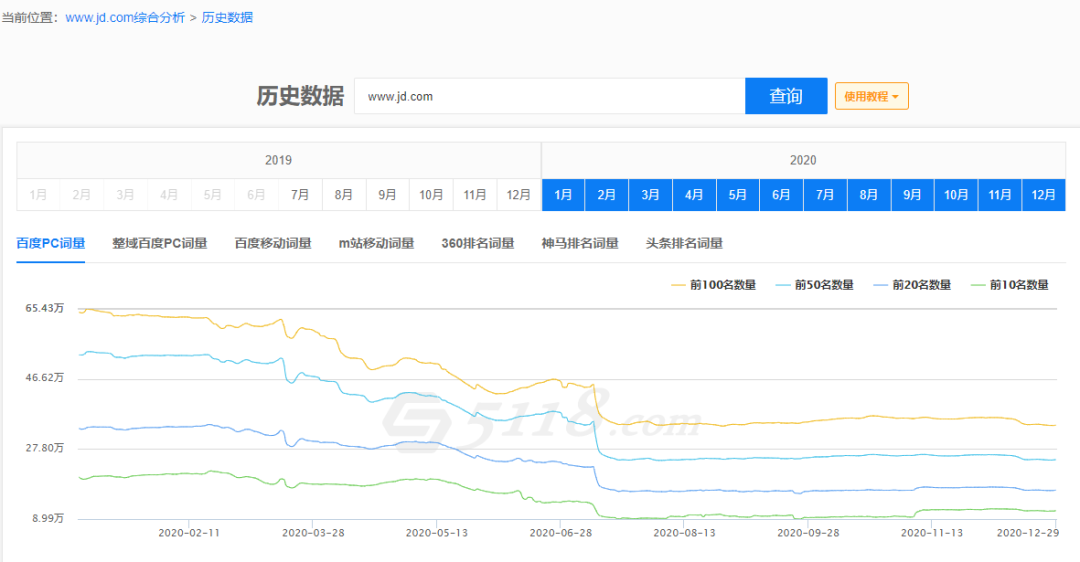Click the 2020-02-11 axis date label

click(189, 533)
